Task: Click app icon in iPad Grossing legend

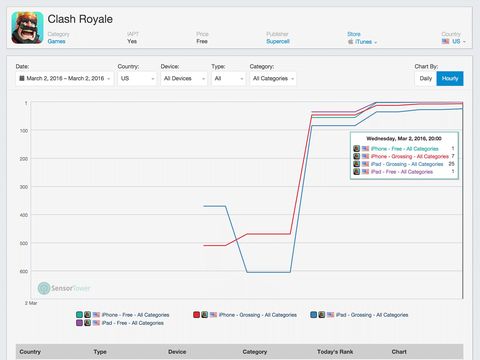Action: [322, 315]
